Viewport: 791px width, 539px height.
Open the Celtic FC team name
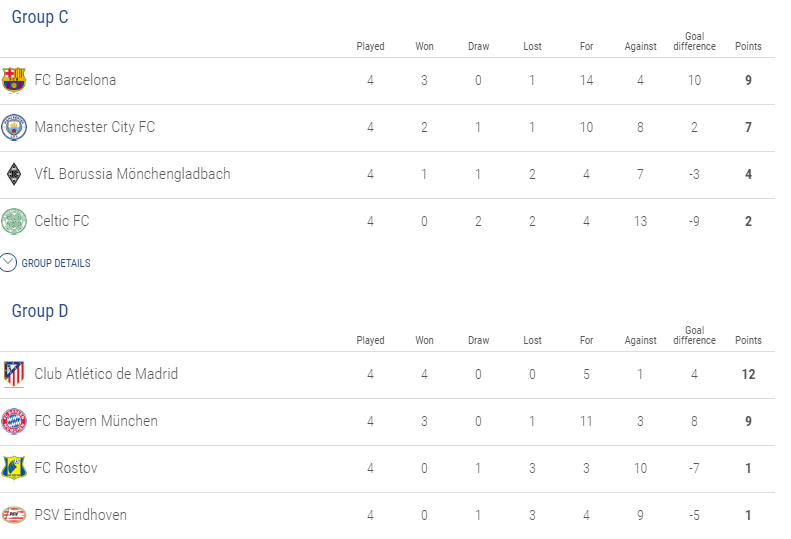62,221
